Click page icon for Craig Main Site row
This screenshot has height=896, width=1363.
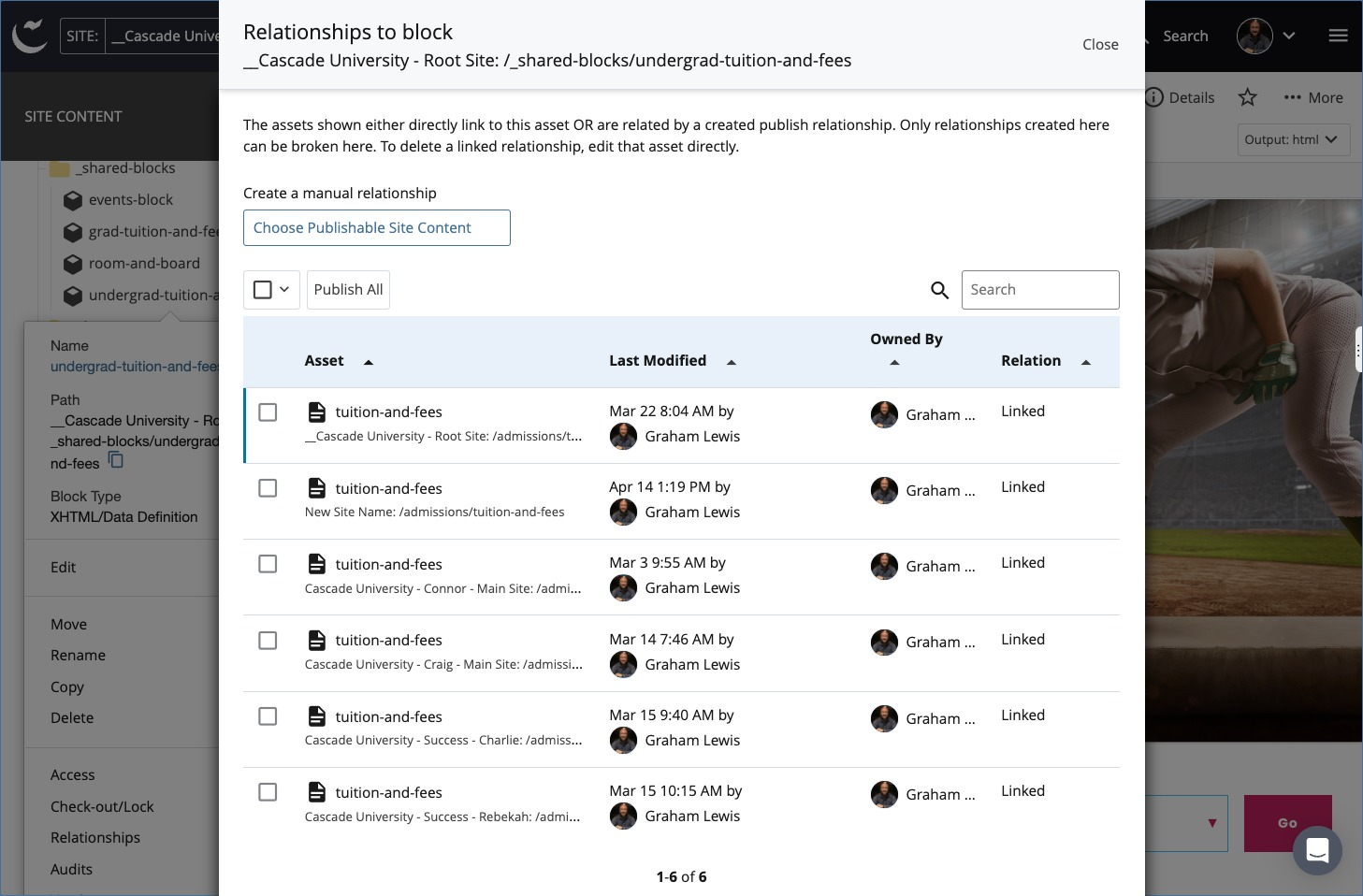click(x=317, y=640)
